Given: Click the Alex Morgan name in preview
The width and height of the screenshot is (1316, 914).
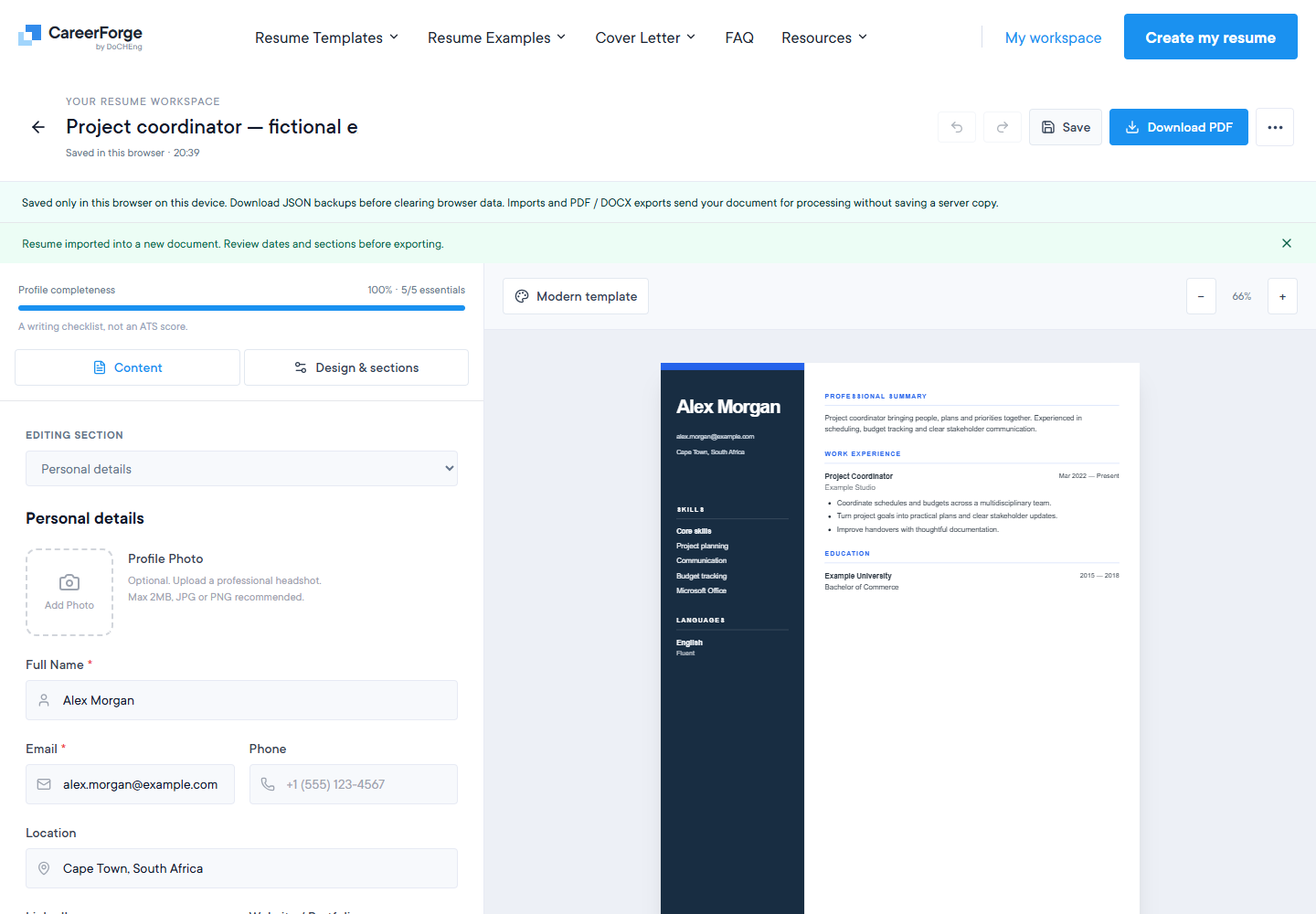Looking at the screenshot, I should click(728, 407).
